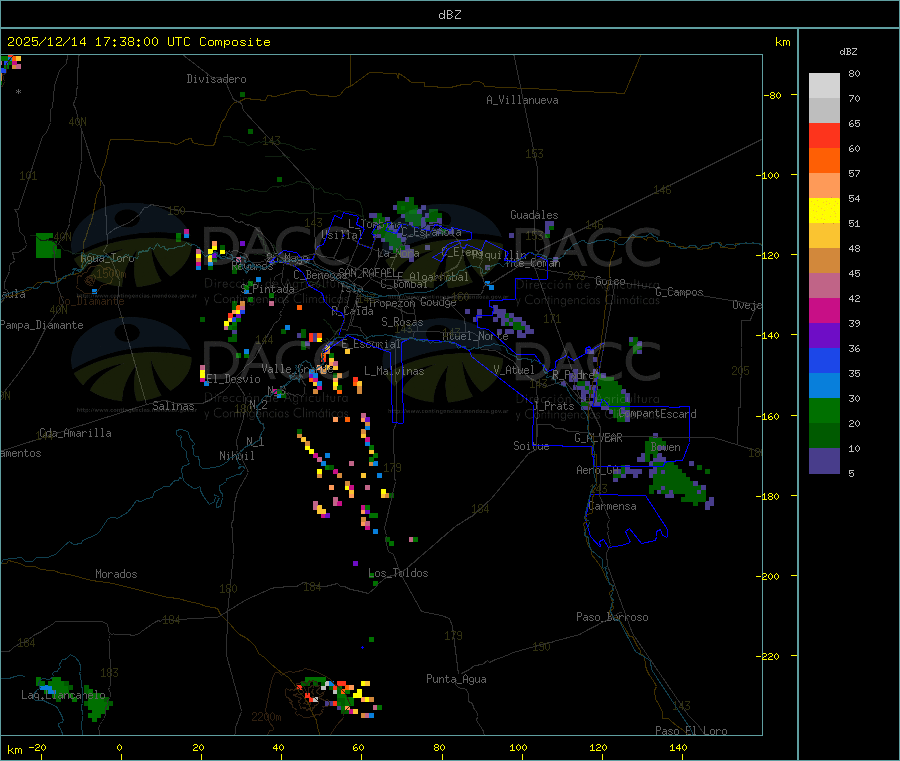Click the SAN_RAFAEL map label
The width and height of the screenshot is (900, 761).
pos(366,272)
